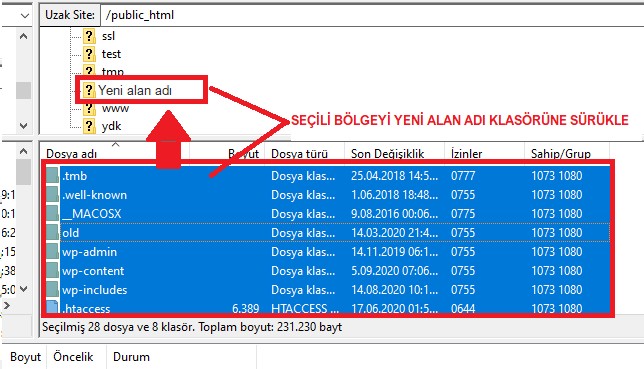The height and width of the screenshot is (369, 644).
Task: Click the Boyut queue column header
Action: (x=25, y=357)
